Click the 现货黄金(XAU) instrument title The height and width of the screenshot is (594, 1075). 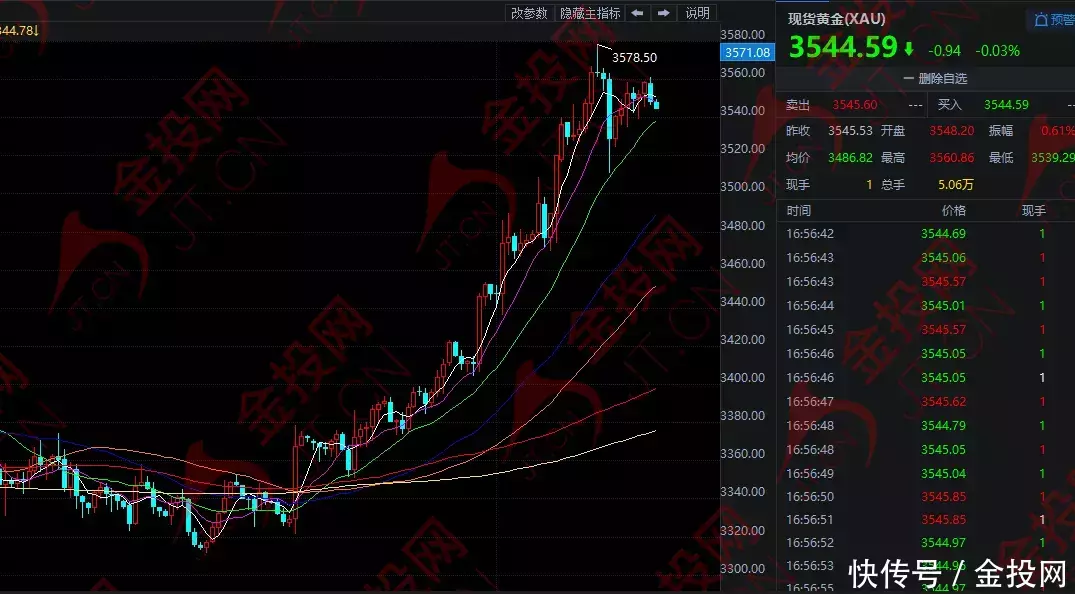click(x=836, y=19)
